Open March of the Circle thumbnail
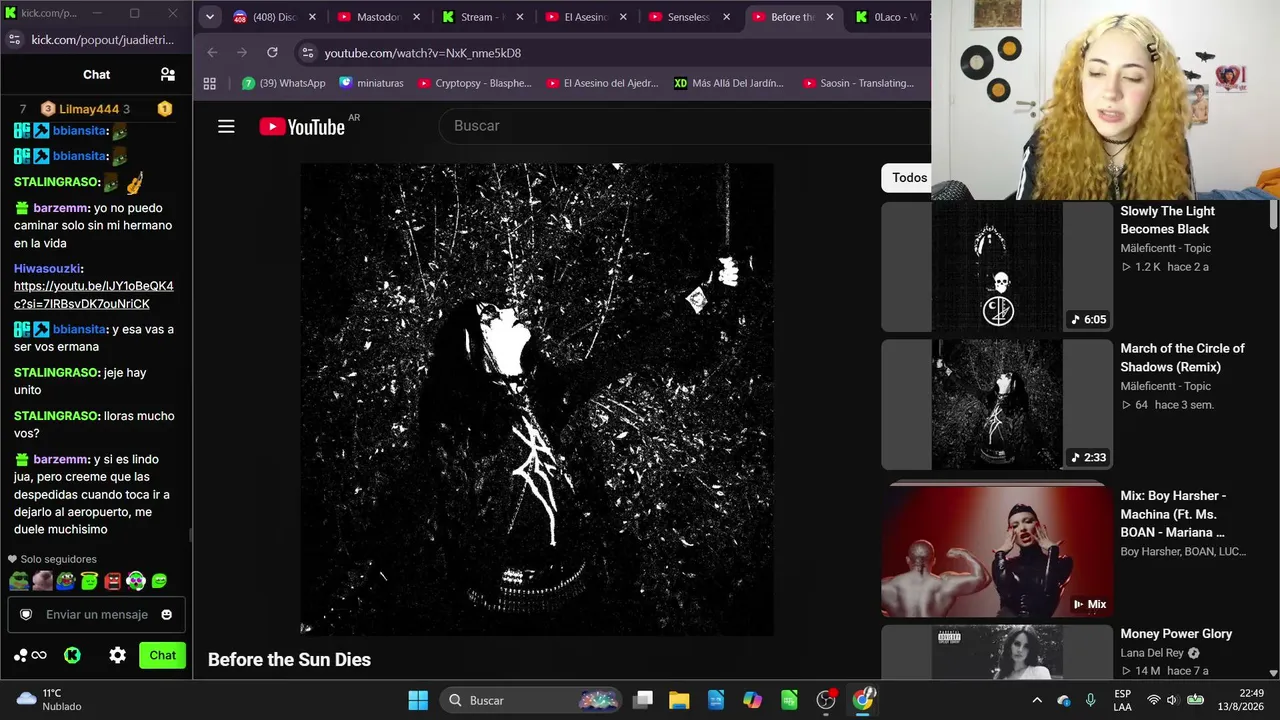1280x720 pixels. pyautogui.click(x=997, y=405)
